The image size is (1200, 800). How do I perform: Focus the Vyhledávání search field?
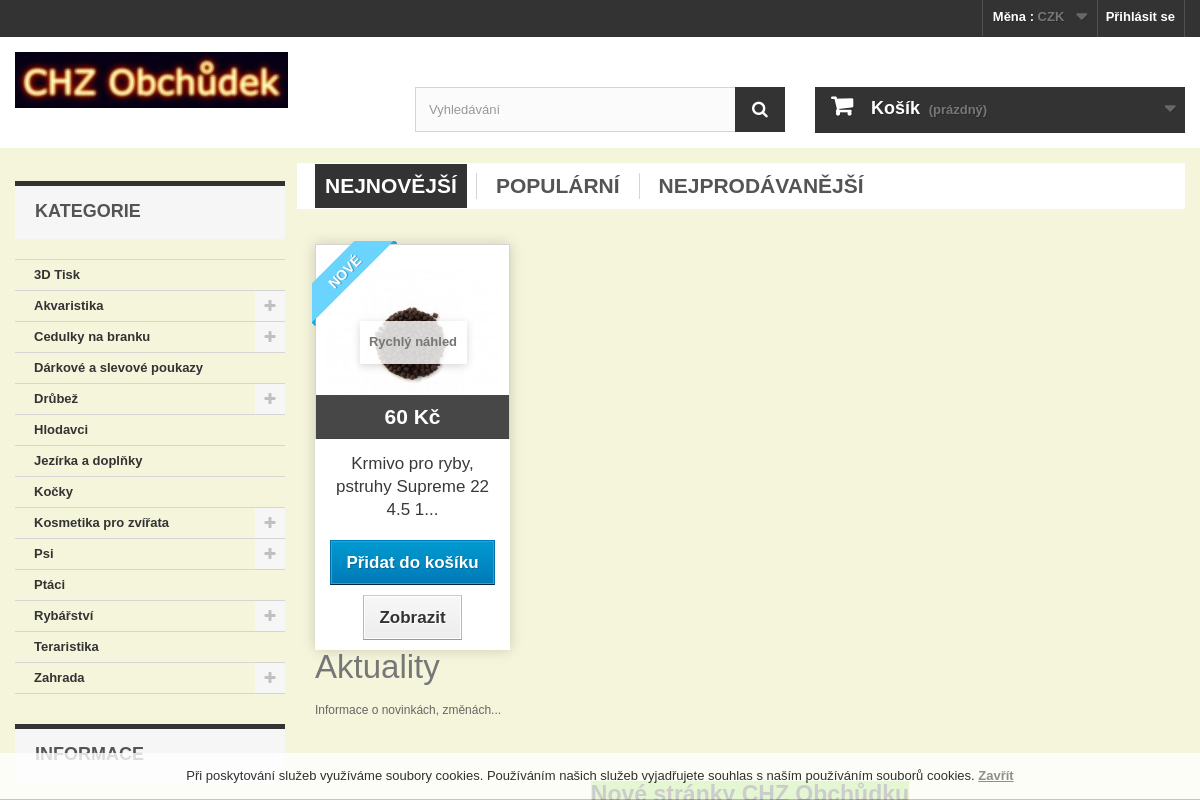pyautogui.click(x=575, y=110)
